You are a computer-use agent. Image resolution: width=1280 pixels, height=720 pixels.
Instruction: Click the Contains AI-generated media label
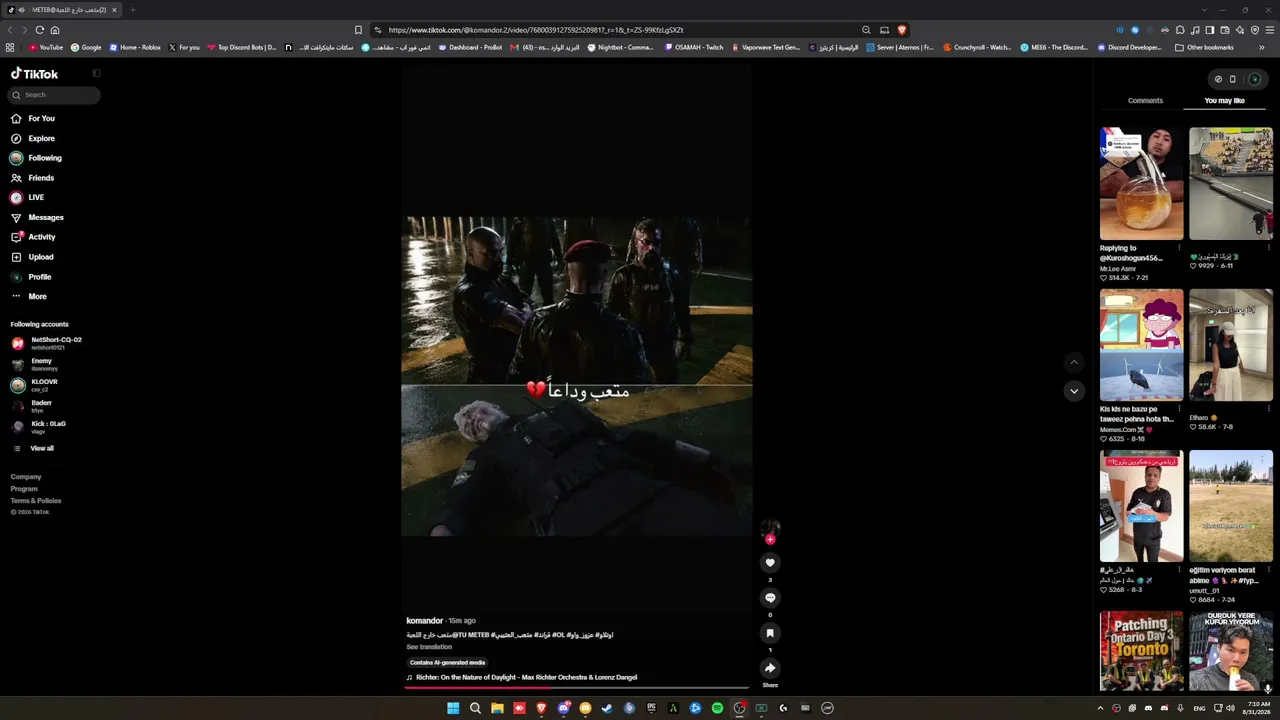coord(447,662)
